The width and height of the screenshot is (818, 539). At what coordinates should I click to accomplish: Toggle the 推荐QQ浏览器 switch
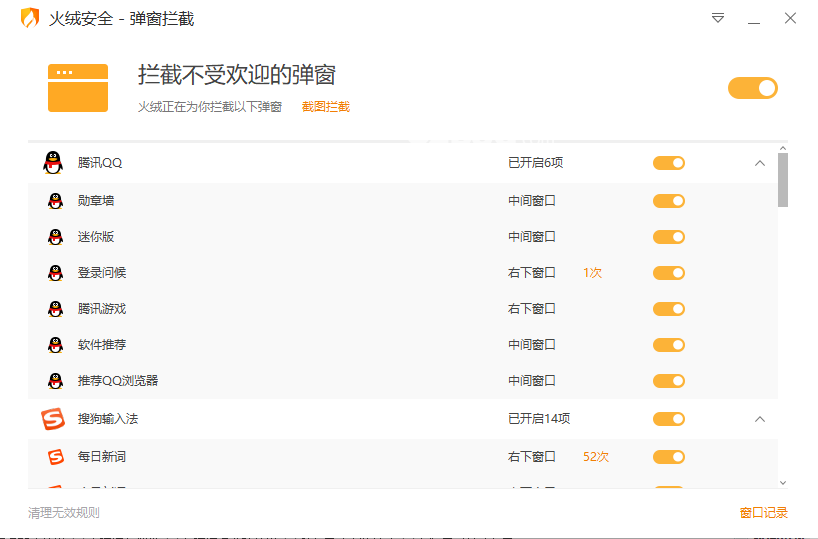pos(669,381)
